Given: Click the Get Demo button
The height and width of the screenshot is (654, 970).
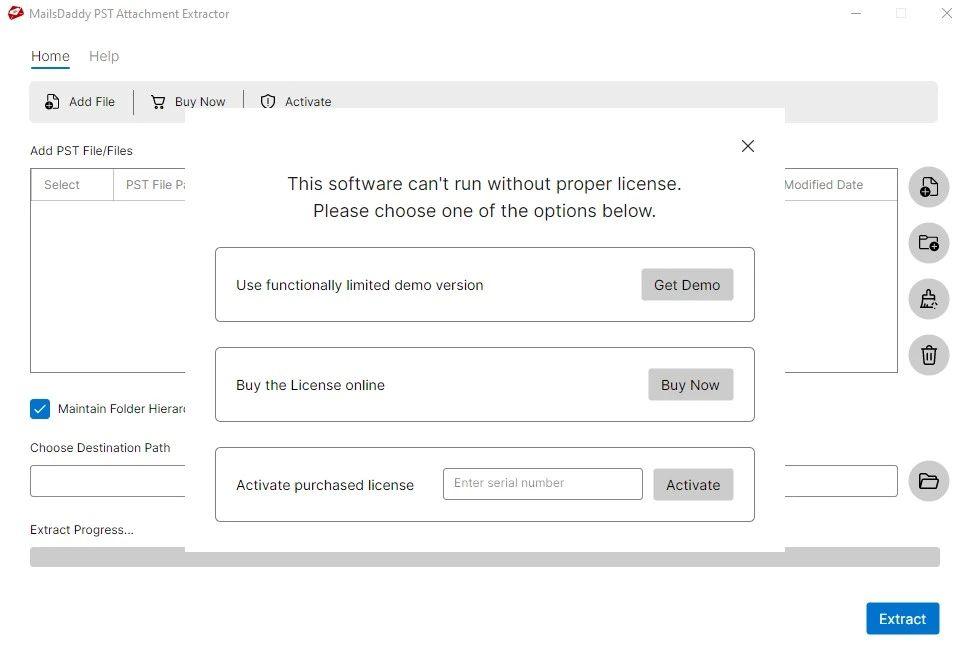Looking at the screenshot, I should click(687, 285).
